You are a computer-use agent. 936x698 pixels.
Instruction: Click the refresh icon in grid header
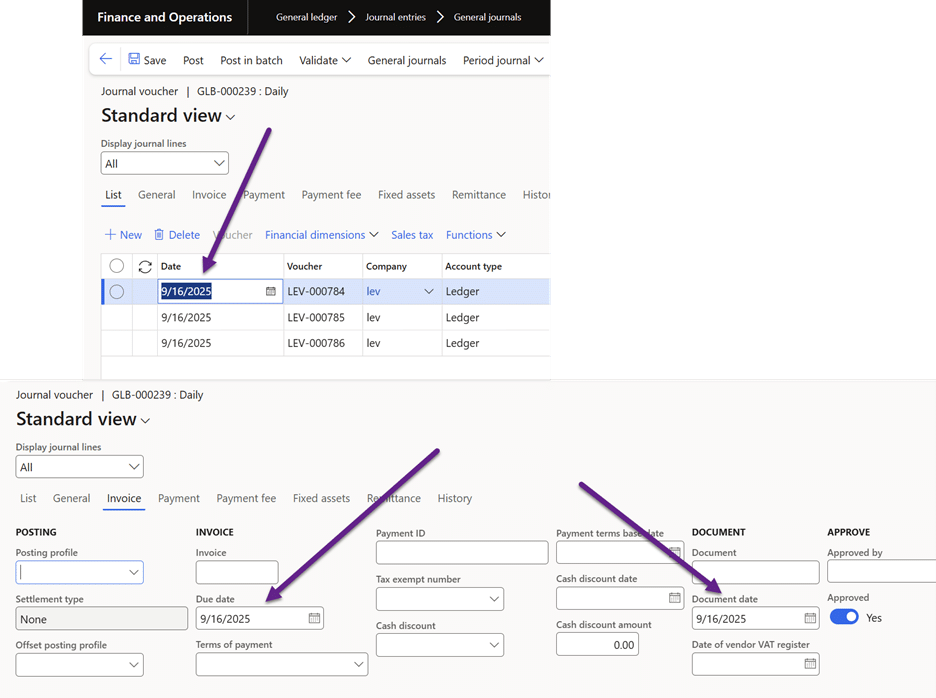[145, 266]
